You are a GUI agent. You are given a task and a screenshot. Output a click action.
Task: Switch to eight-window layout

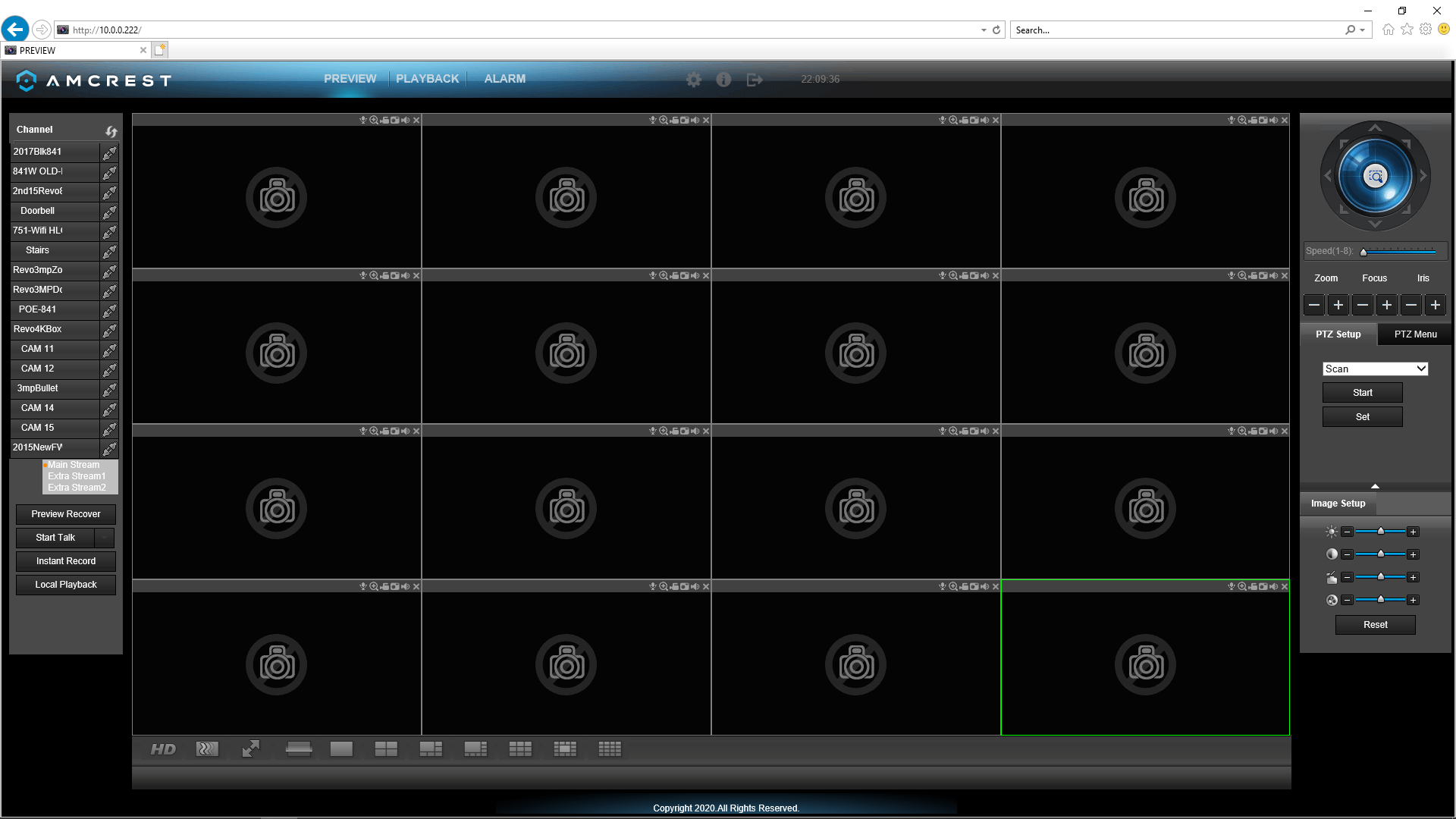[x=475, y=749]
